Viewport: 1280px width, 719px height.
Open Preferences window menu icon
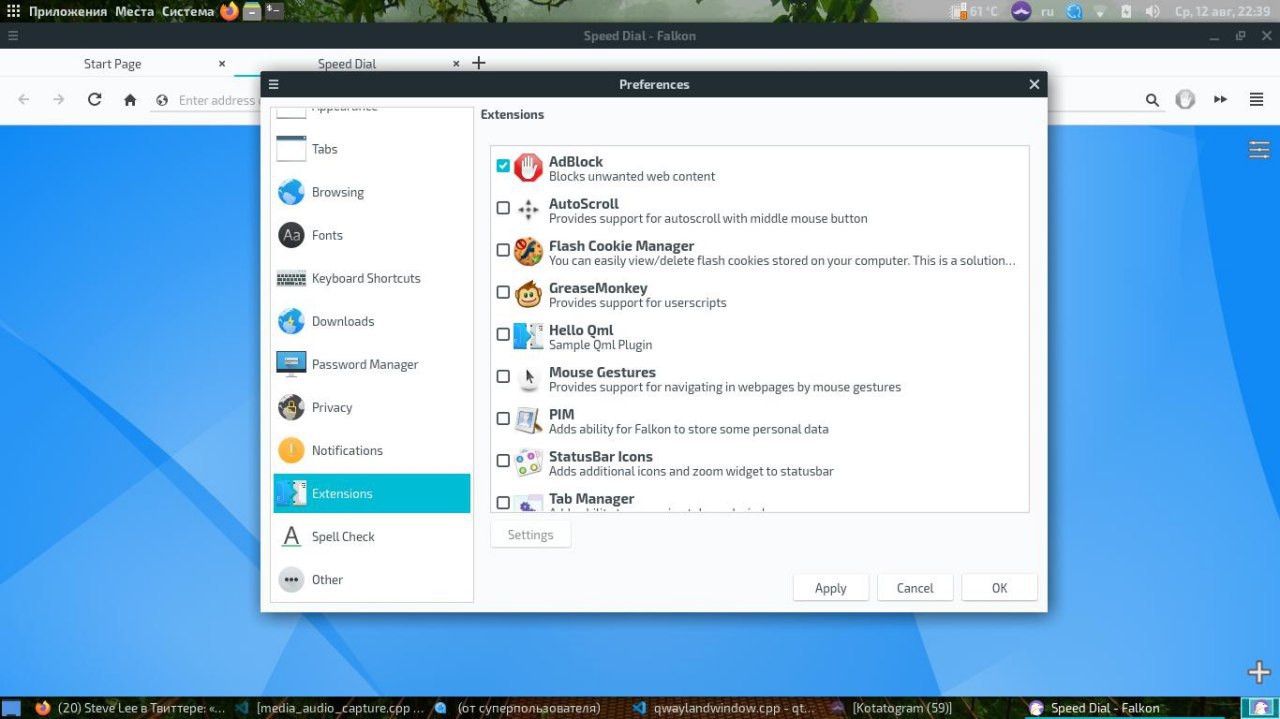(x=273, y=84)
